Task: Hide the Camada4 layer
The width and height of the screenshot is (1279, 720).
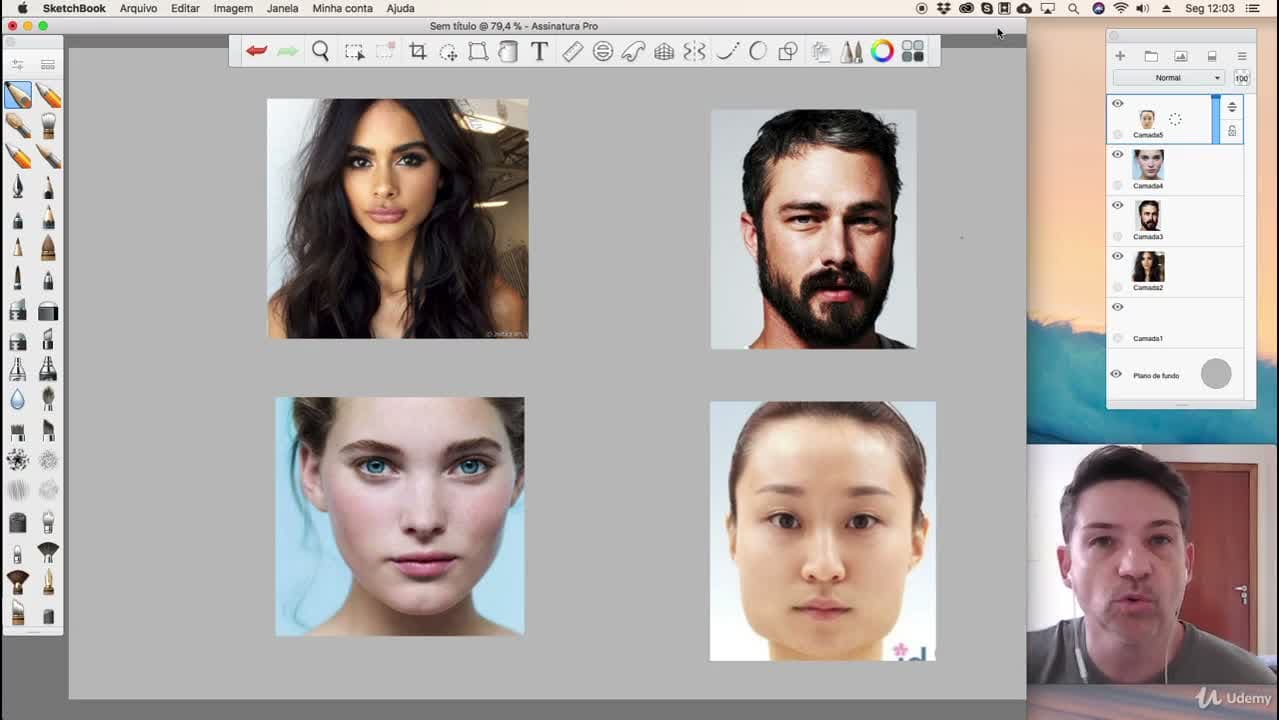Action: coord(1117,154)
